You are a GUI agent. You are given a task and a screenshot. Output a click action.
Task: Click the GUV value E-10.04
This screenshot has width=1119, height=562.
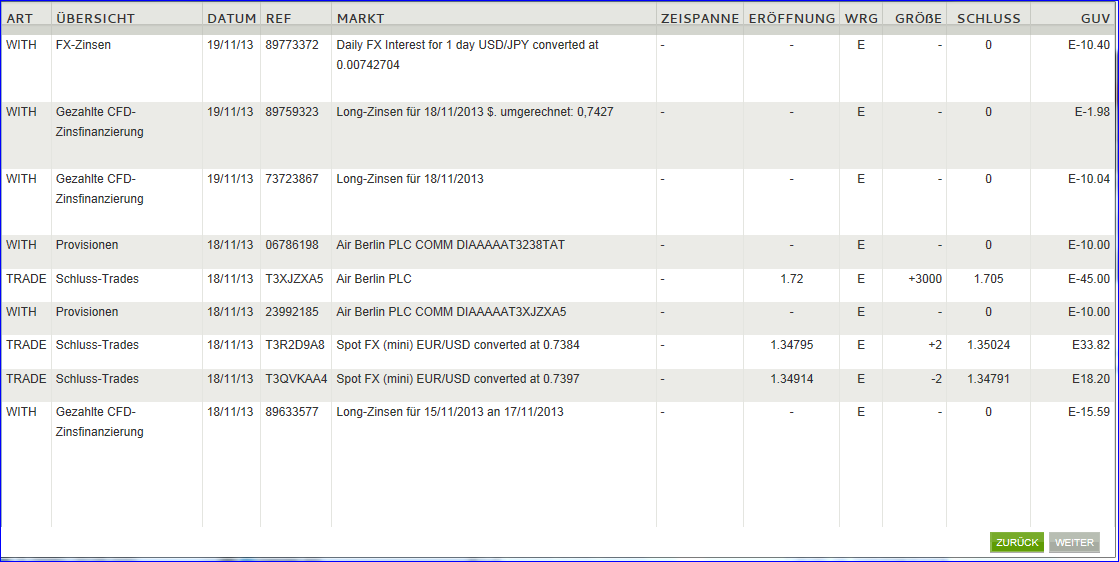click(1089, 179)
